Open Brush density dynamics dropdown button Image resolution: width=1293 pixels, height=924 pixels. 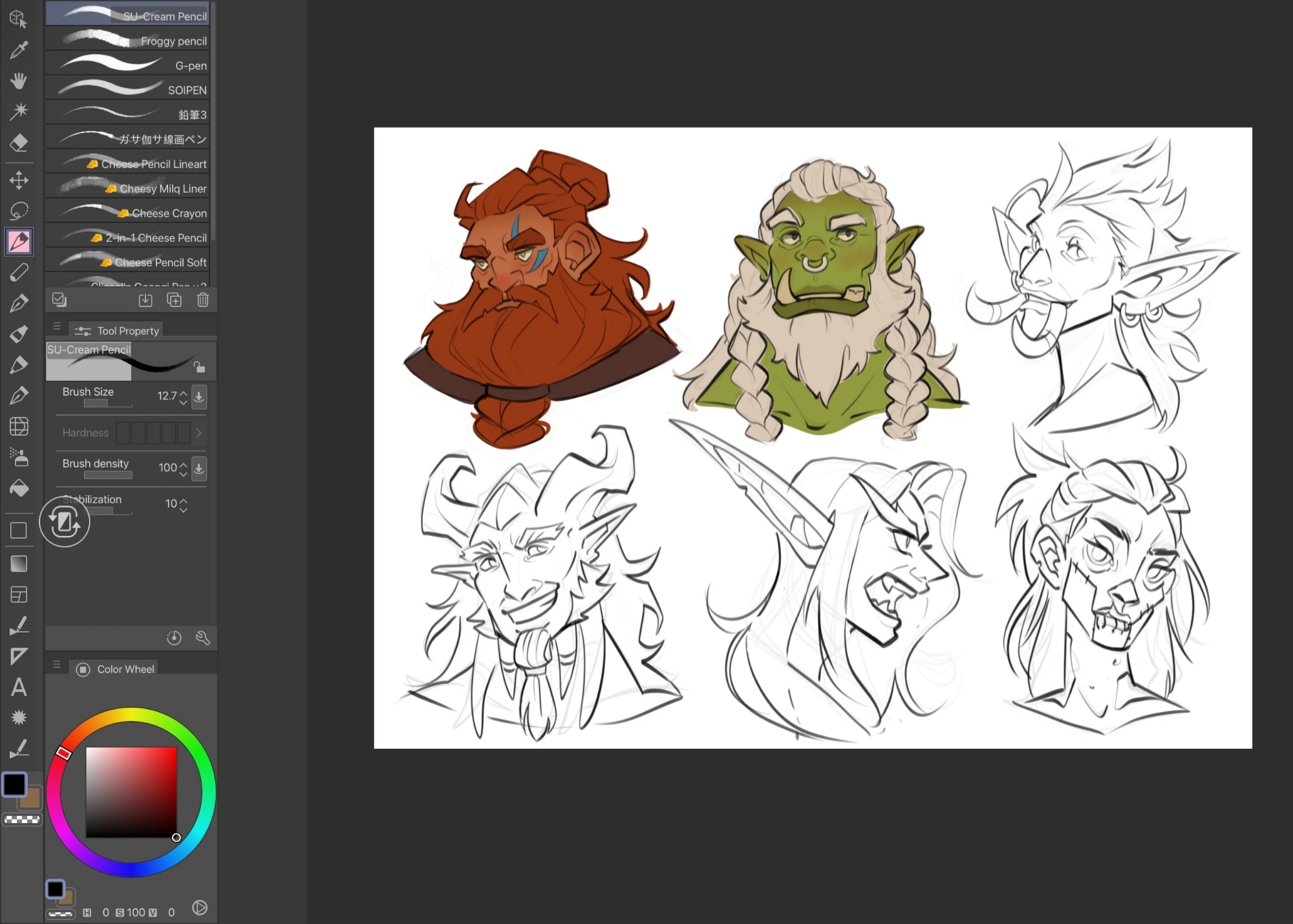199,468
